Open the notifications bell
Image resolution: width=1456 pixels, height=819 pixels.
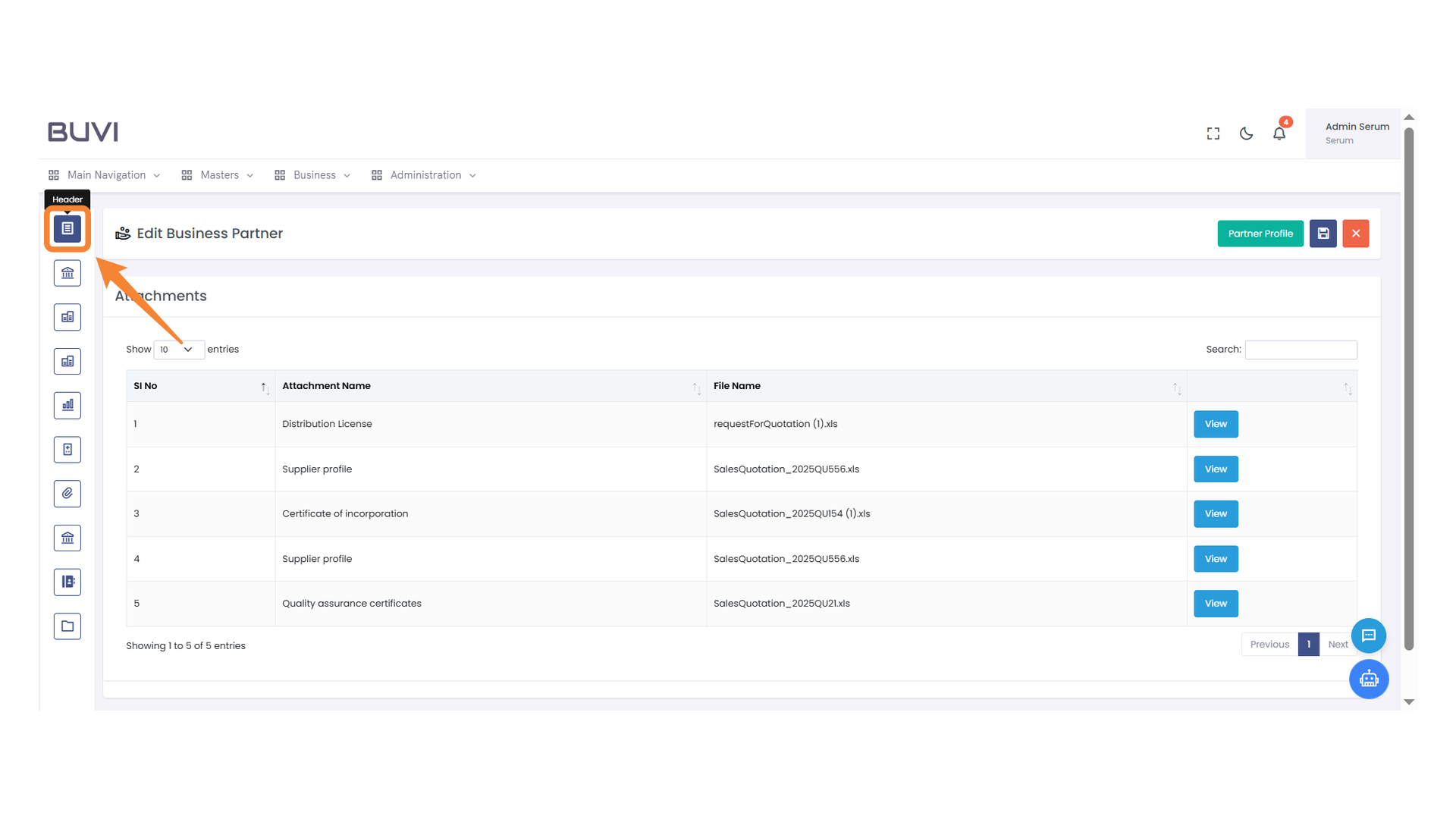1279,133
